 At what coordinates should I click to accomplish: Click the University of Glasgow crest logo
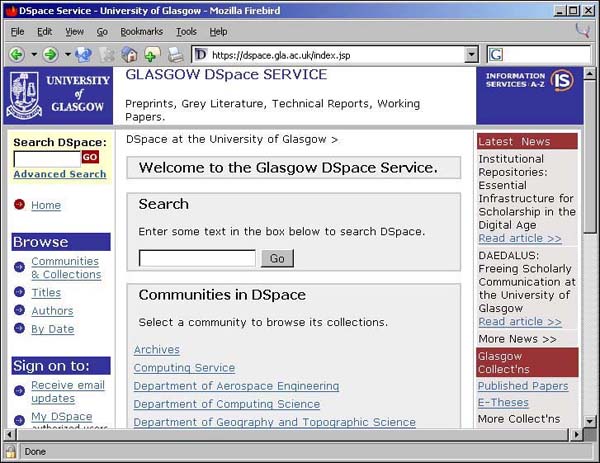(x=24, y=96)
